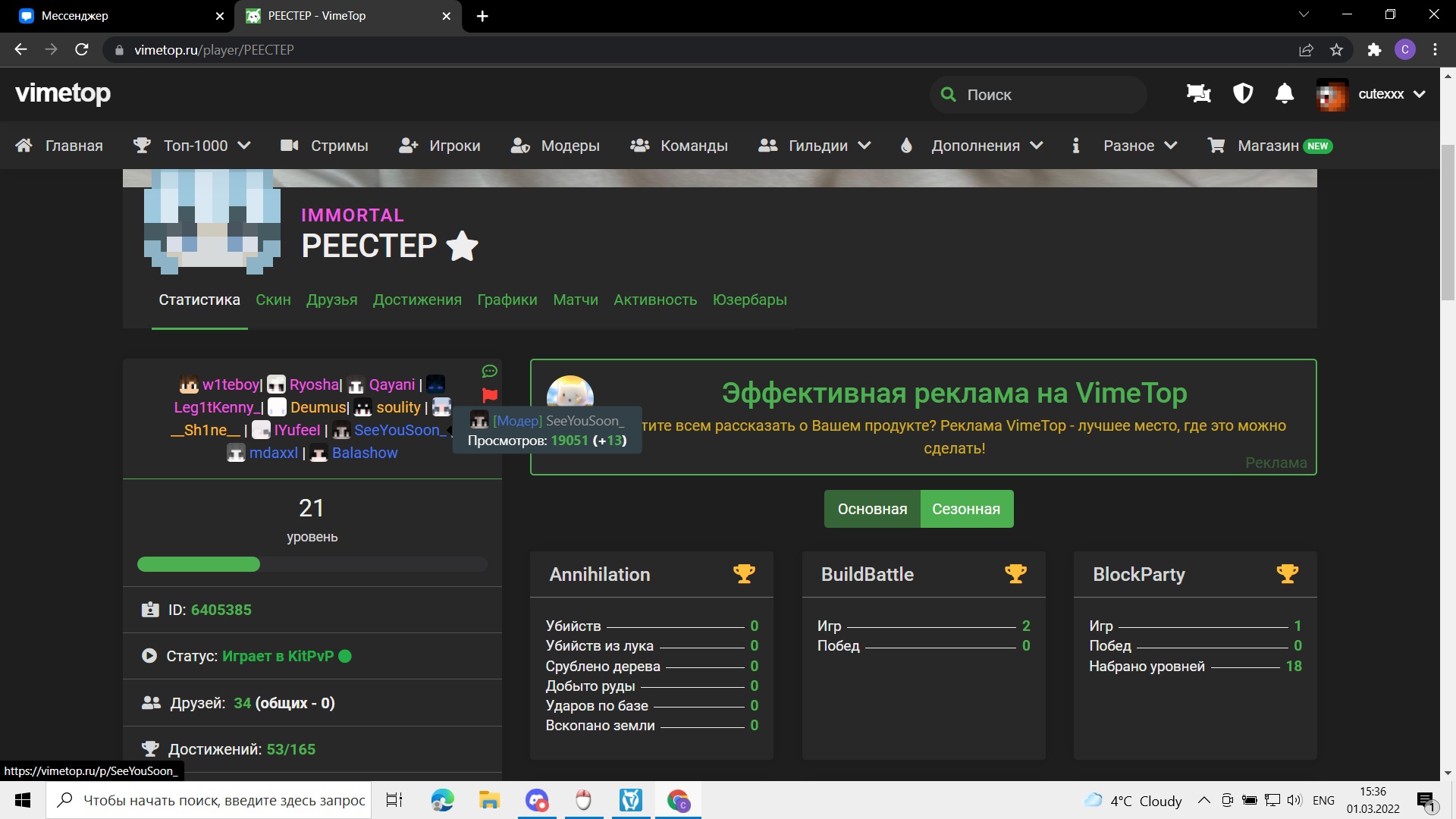Open the browser extensions puzzle icon
The width and height of the screenshot is (1456, 819).
coord(1374,50)
